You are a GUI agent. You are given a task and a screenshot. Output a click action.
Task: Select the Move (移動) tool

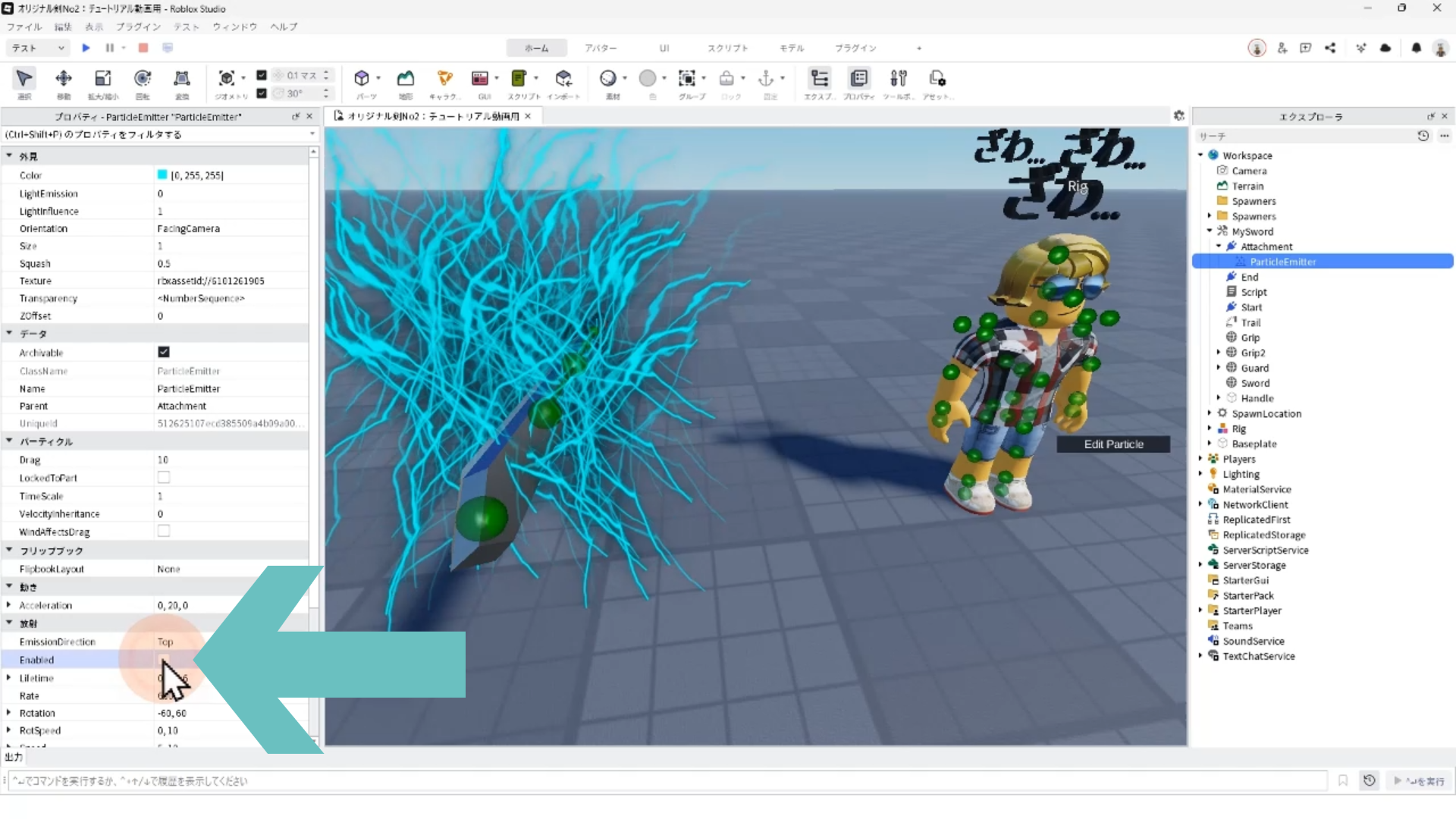pos(64,79)
